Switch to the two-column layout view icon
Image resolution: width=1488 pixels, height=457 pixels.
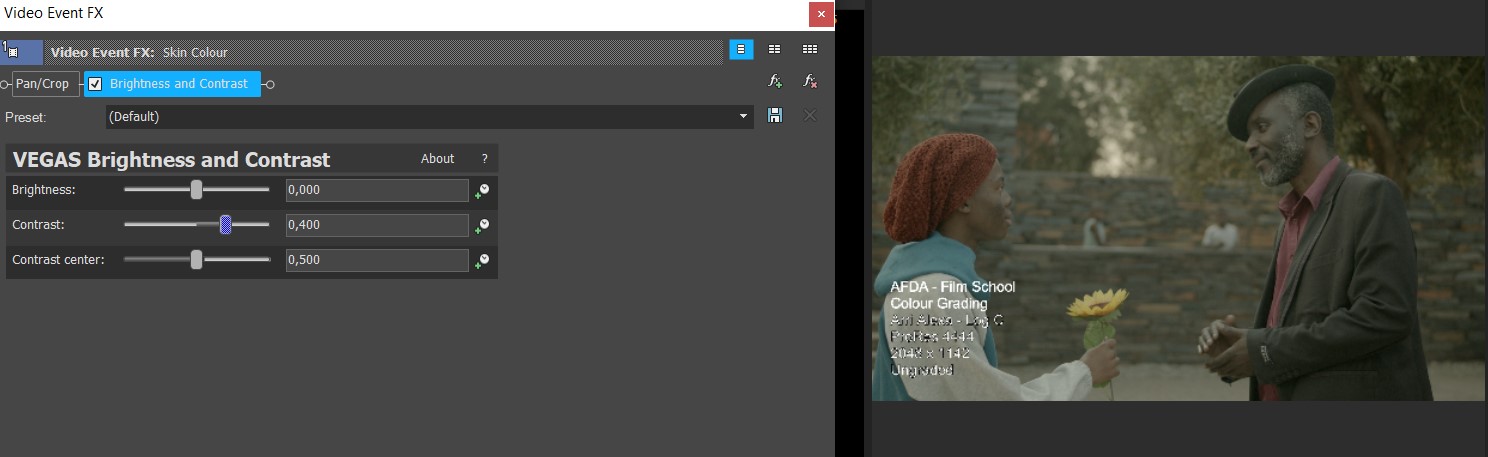[774, 49]
